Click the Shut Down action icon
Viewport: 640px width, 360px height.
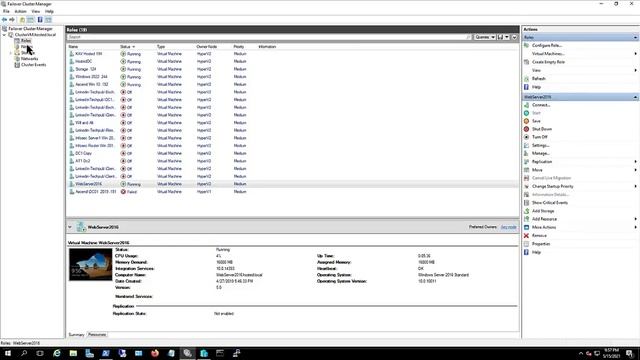(x=527, y=129)
